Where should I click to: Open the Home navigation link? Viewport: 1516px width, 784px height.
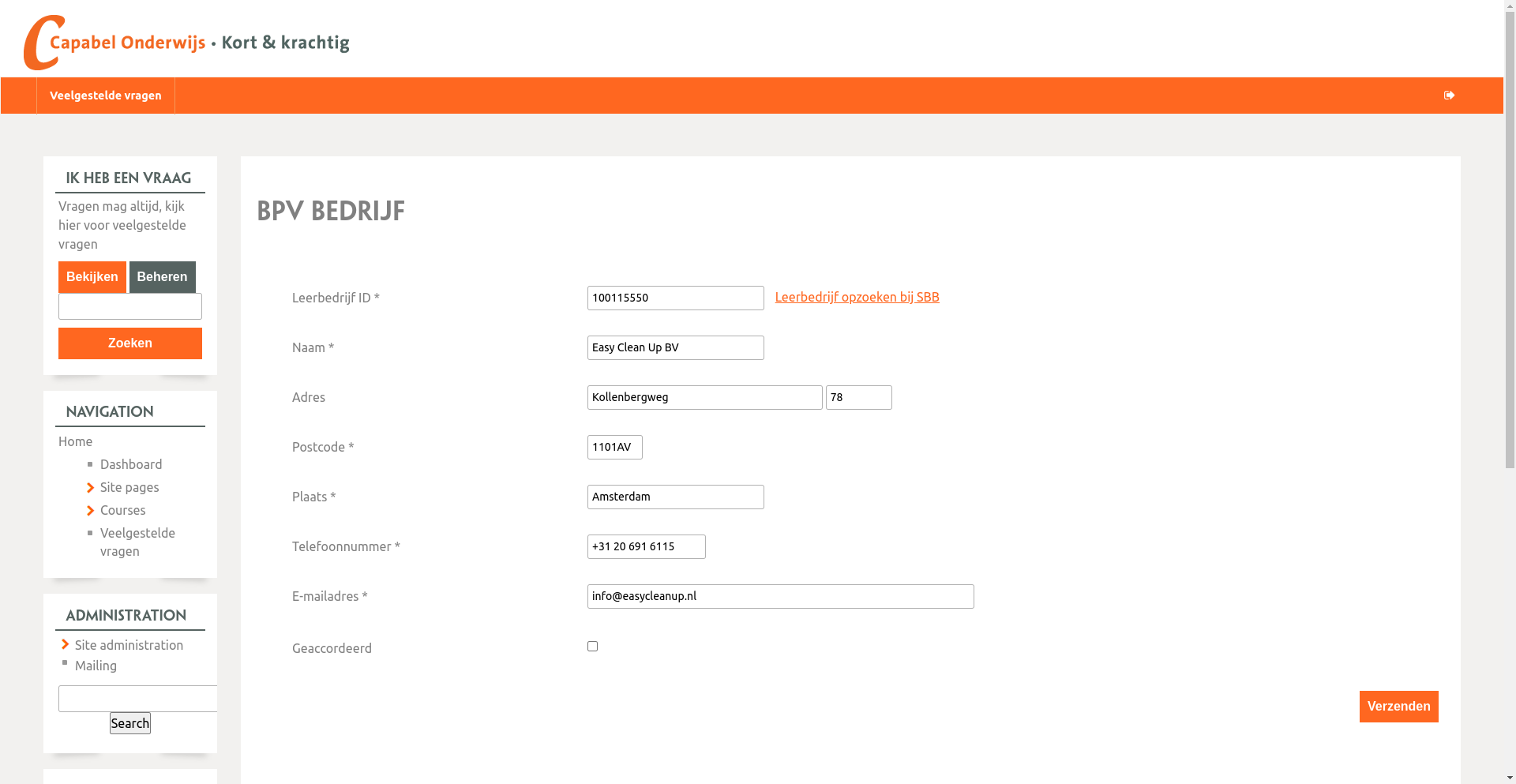(75, 441)
